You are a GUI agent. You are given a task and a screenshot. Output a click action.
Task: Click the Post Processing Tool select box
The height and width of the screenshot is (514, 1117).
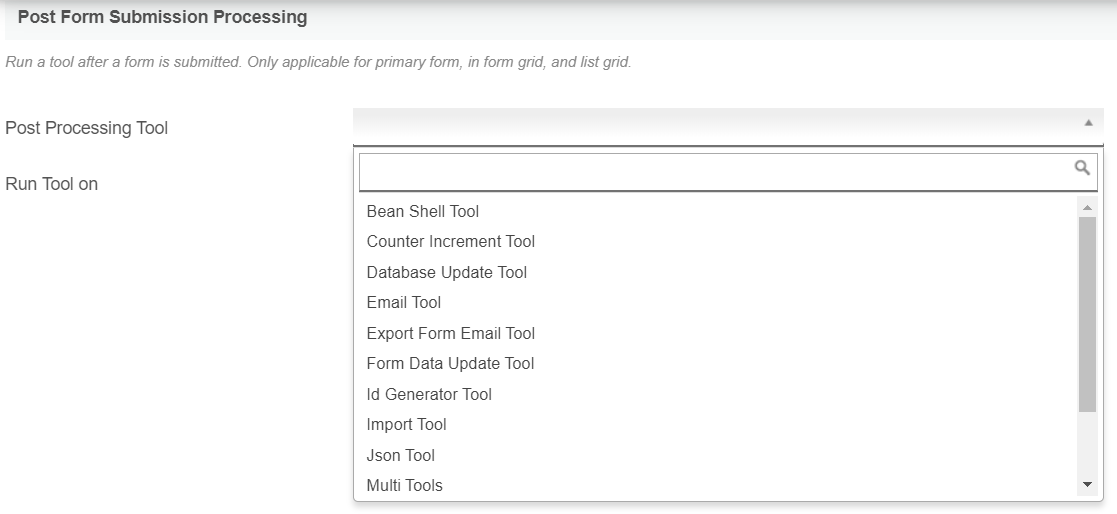[x=715, y=124]
